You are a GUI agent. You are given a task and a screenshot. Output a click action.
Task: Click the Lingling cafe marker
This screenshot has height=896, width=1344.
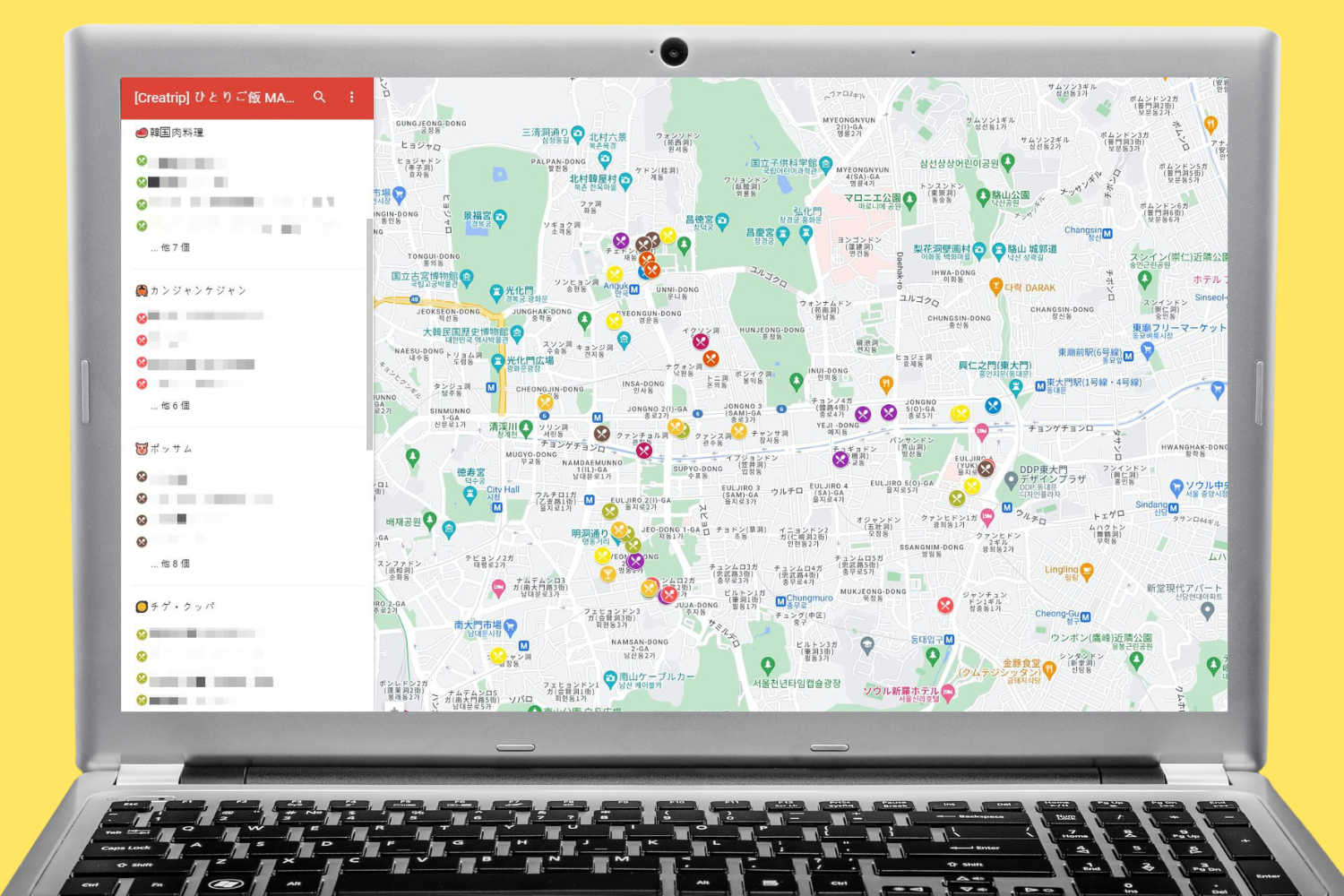[1087, 571]
